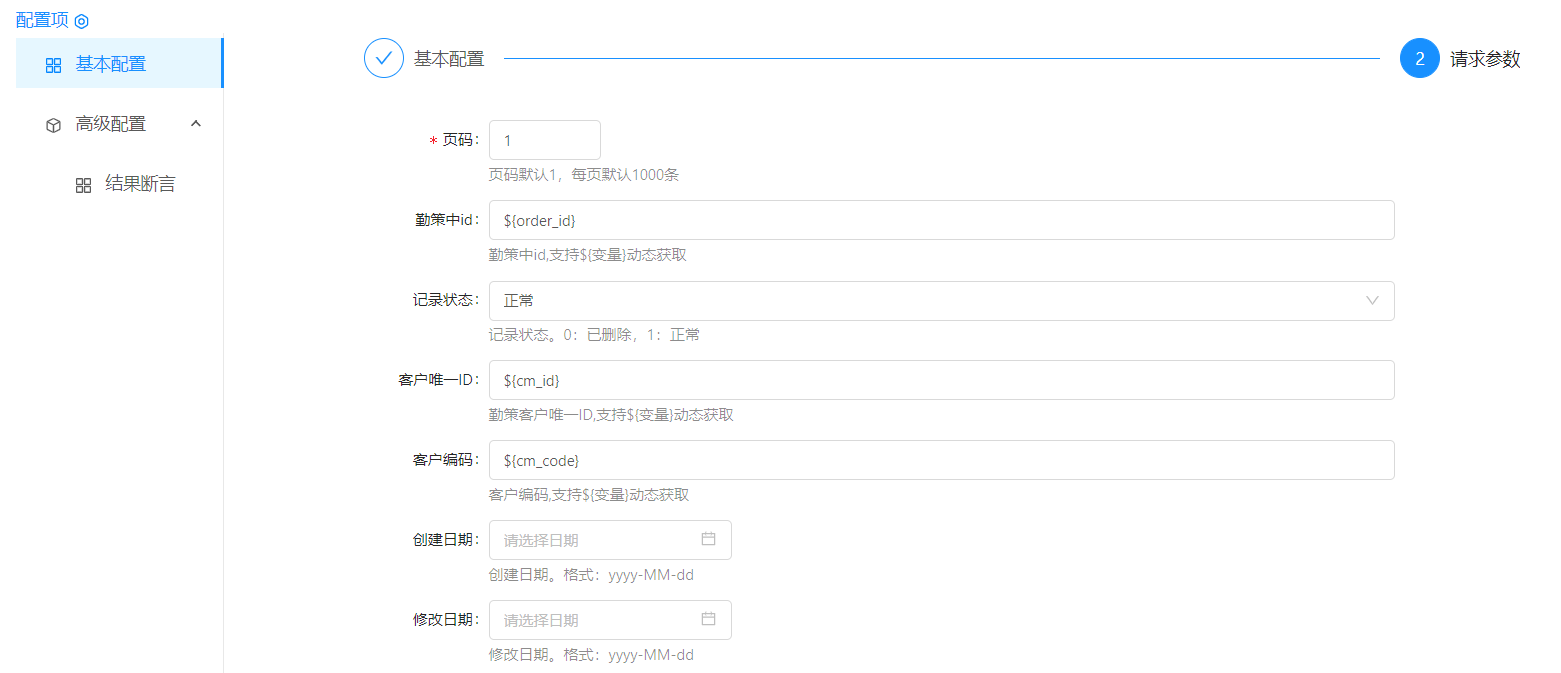
Task: Click the settings icon beside 配置项
Action: [x=82, y=21]
